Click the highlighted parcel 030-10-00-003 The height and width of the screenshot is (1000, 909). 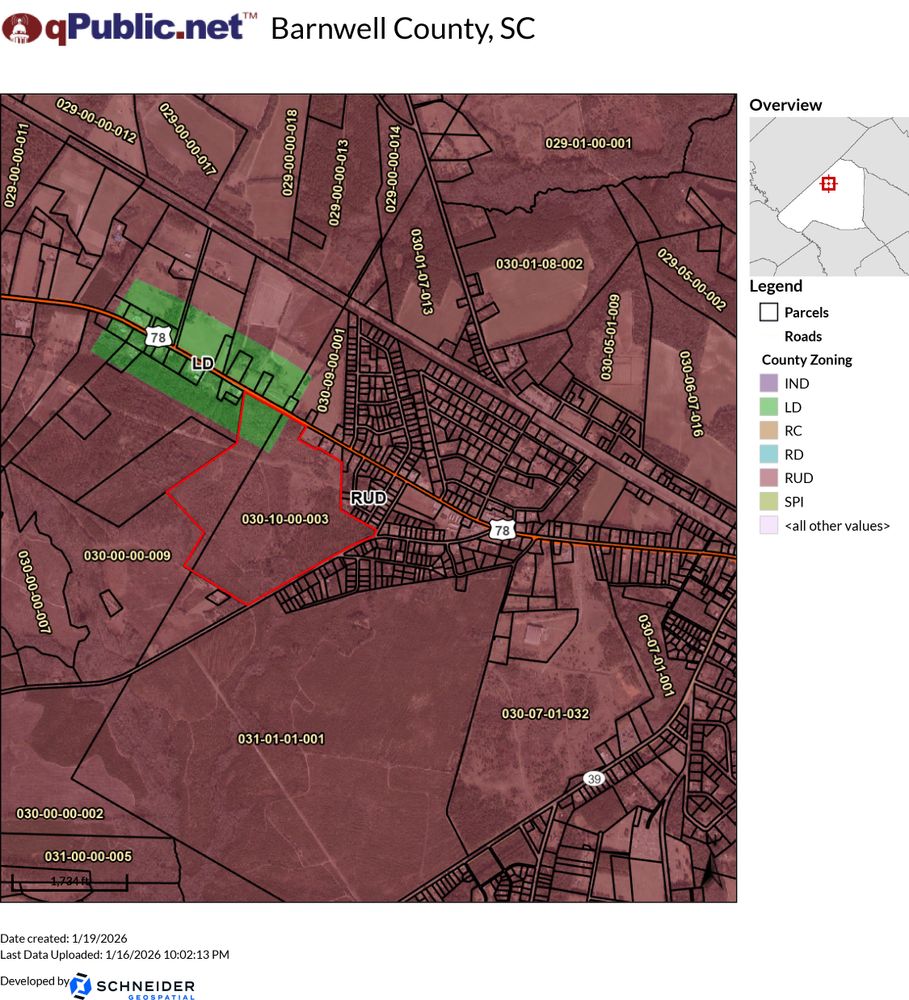(x=285, y=520)
